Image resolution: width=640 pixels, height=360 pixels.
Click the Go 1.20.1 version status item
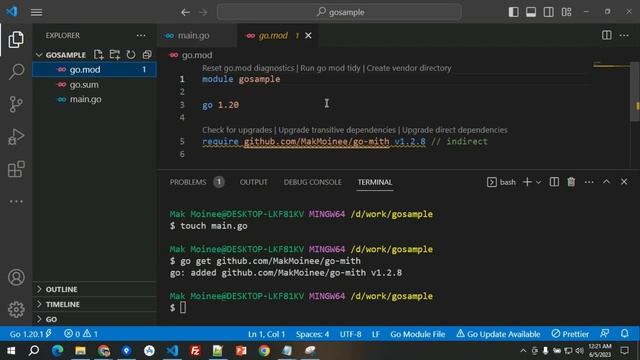pyautogui.click(x=31, y=334)
